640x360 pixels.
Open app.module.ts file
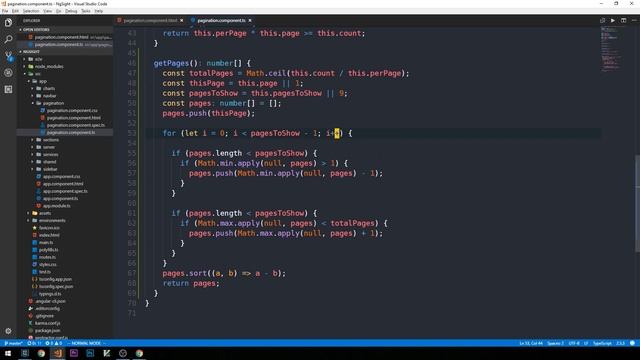click(56, 206)
